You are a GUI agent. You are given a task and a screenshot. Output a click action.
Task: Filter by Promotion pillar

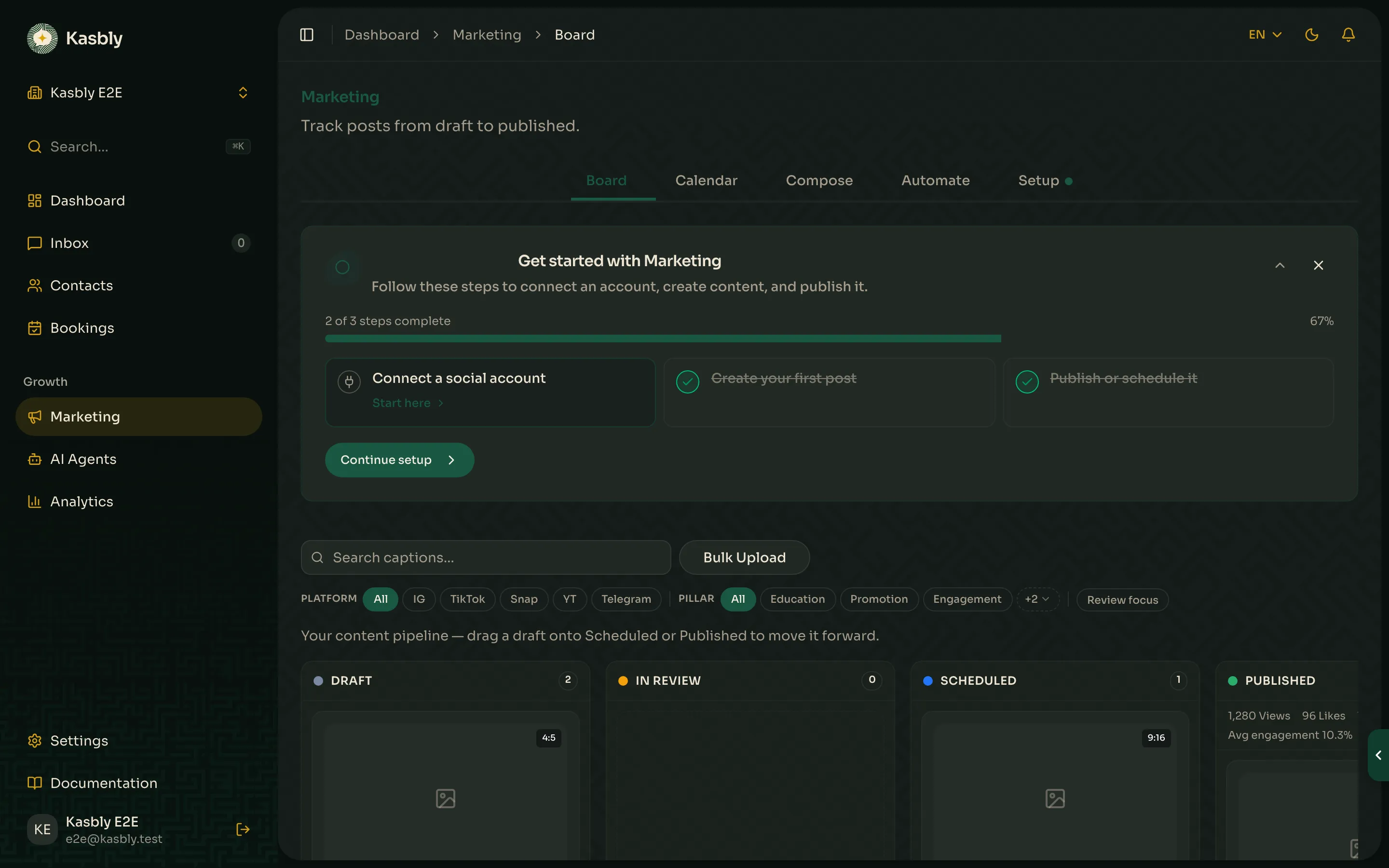tap(879, 599)
